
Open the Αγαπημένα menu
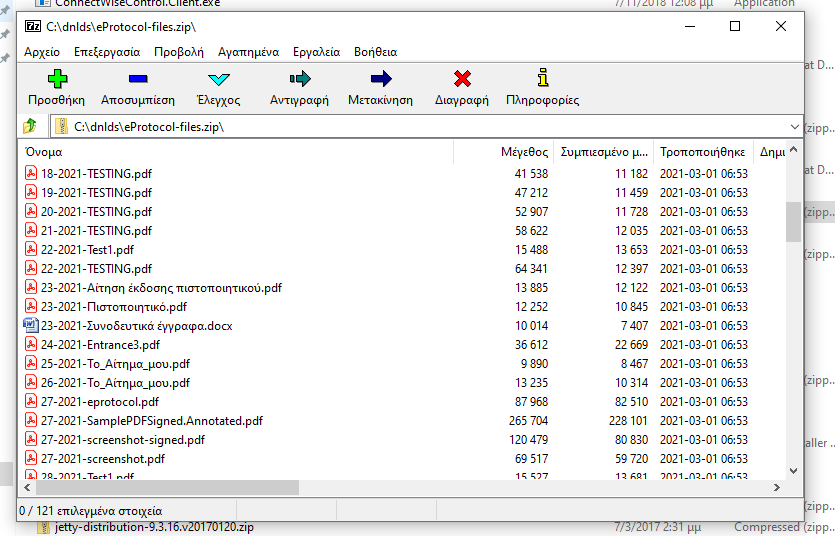coord(248,51)
